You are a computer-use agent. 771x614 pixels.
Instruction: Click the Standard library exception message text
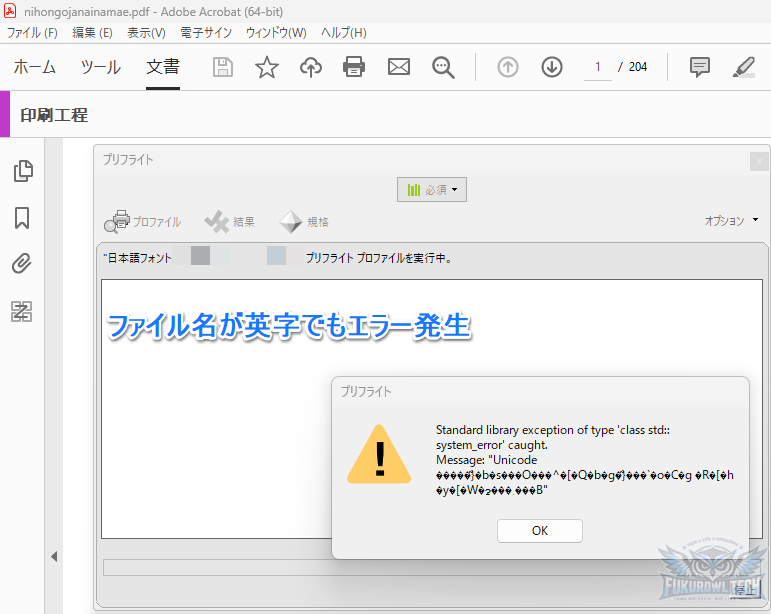(585, 460)
